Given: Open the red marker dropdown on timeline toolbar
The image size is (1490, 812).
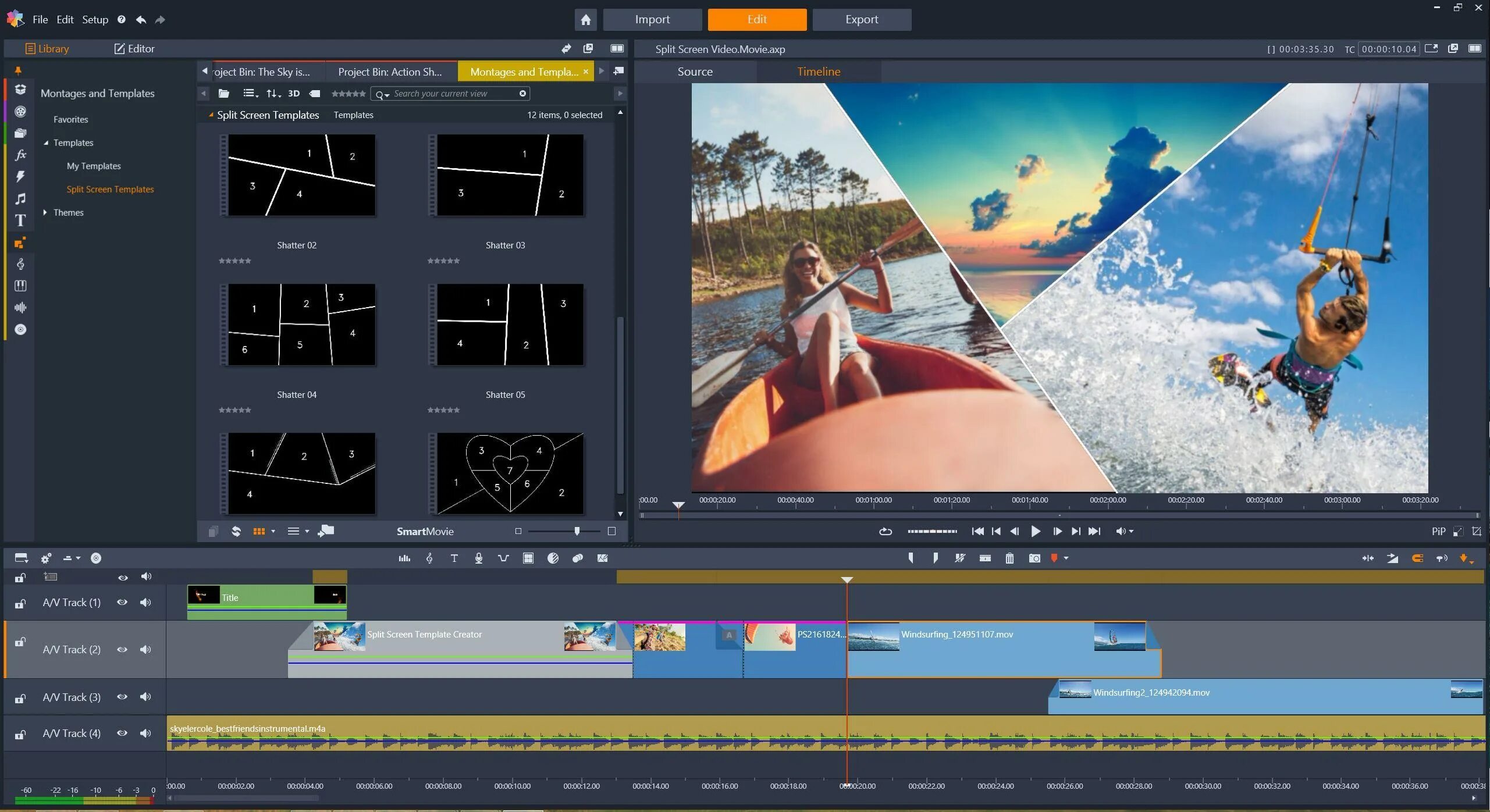Looking at the screenshot, I should pyautogui.click(x=1065, y=558).
